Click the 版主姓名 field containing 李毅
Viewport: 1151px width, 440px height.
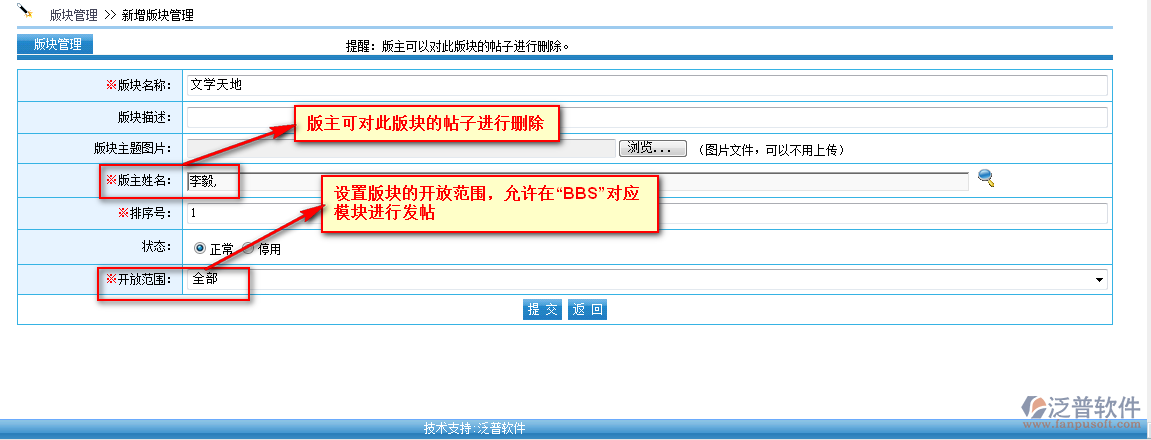tap(578, 181)
